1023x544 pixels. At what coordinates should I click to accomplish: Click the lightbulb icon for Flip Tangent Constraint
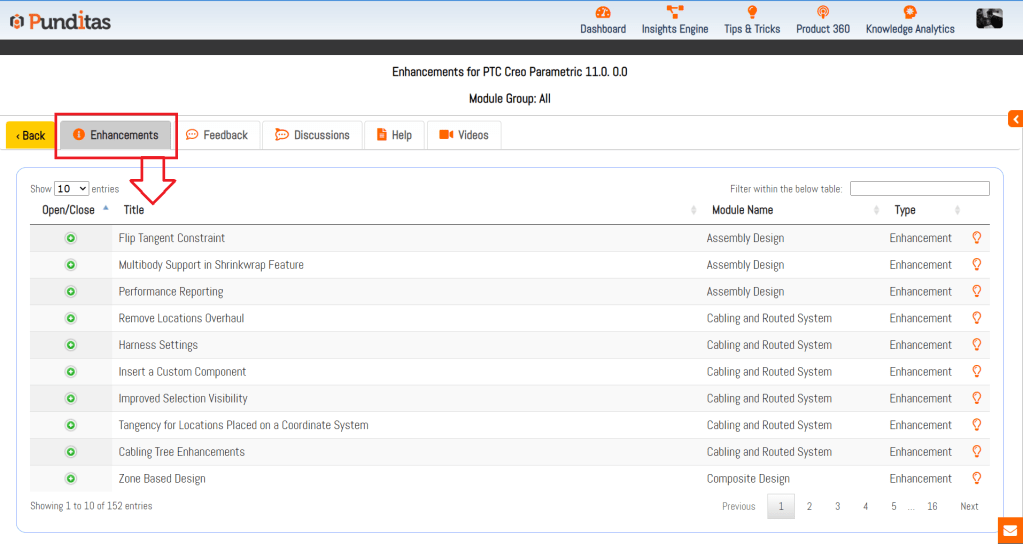pos(977,238)
